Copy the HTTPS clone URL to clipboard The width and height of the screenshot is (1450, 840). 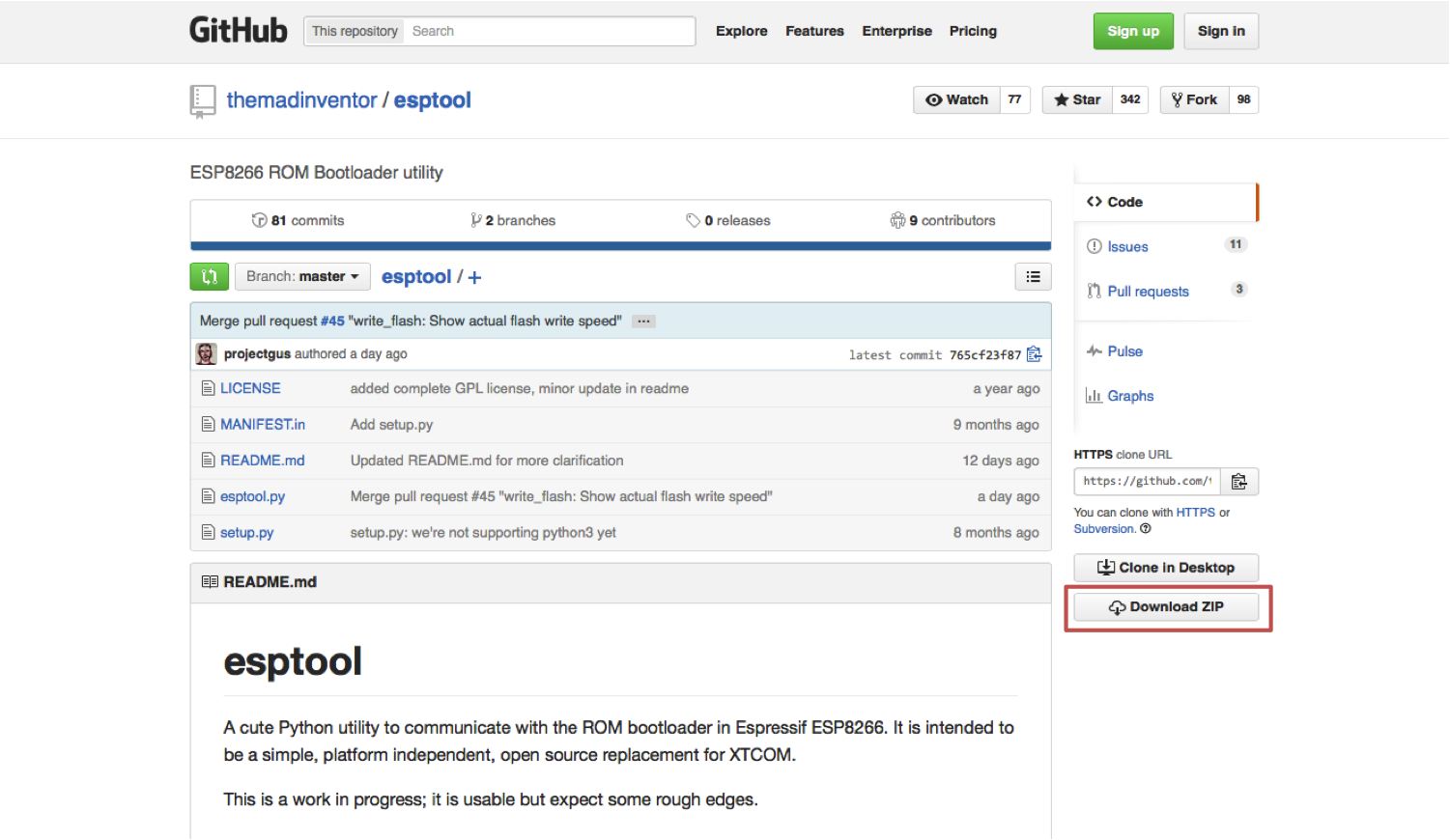[x=1239, y=482]
